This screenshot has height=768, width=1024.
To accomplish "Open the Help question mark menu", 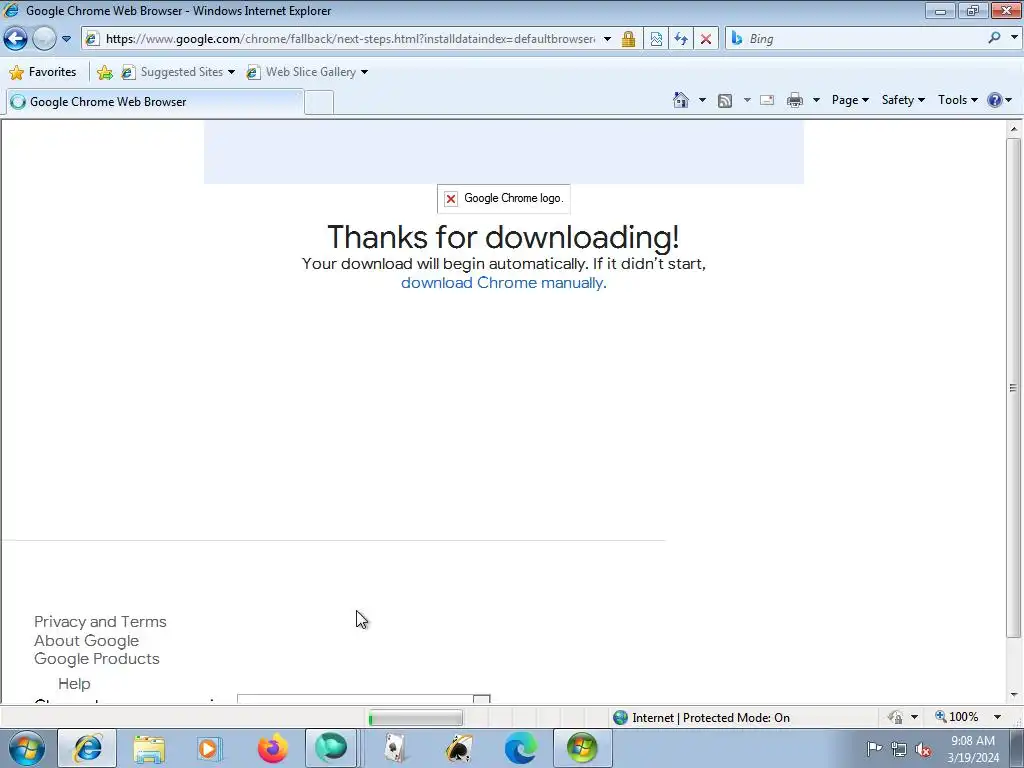I will point(999,100).
